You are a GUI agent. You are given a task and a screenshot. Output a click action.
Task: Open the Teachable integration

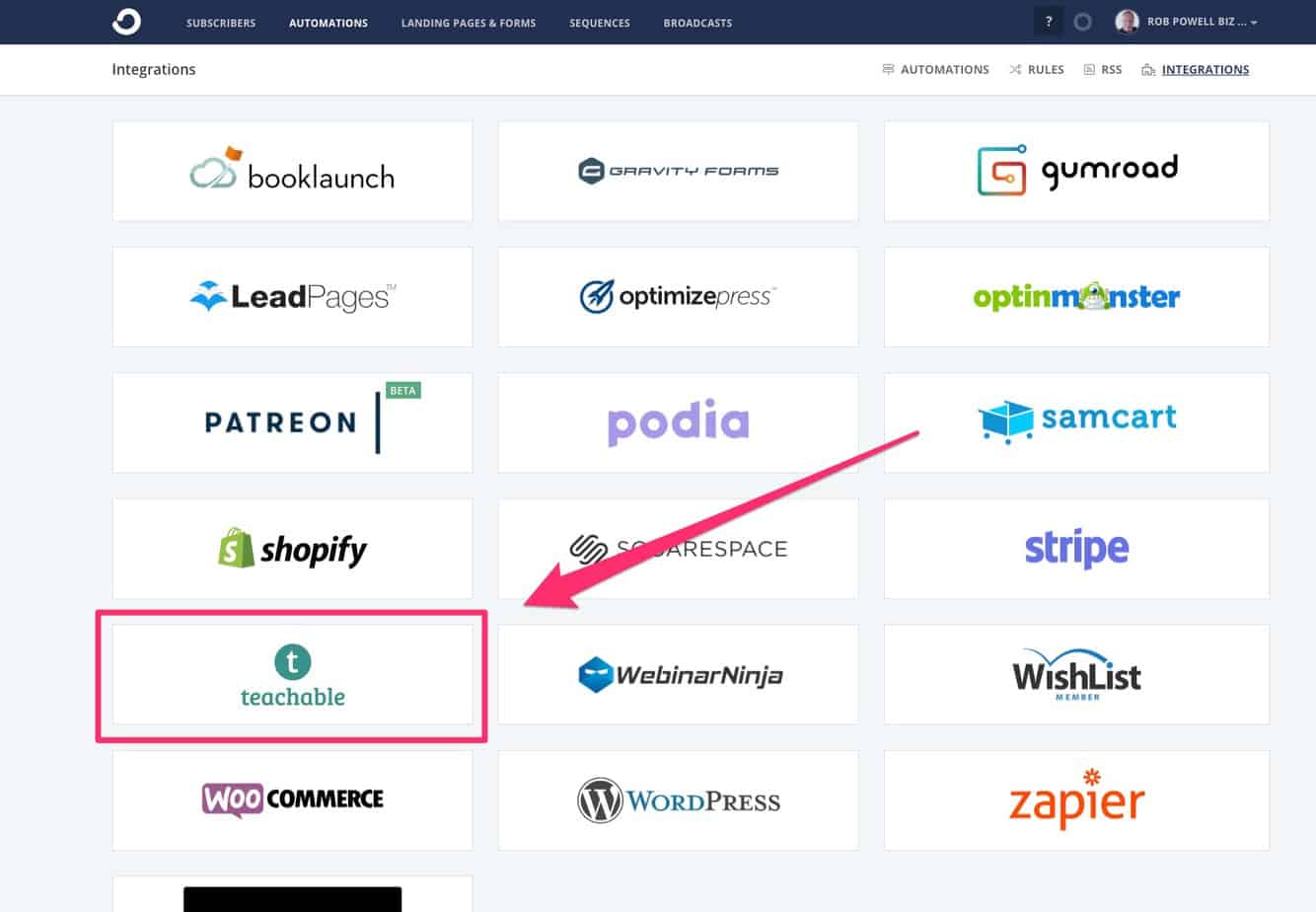[x=293, y=674]
